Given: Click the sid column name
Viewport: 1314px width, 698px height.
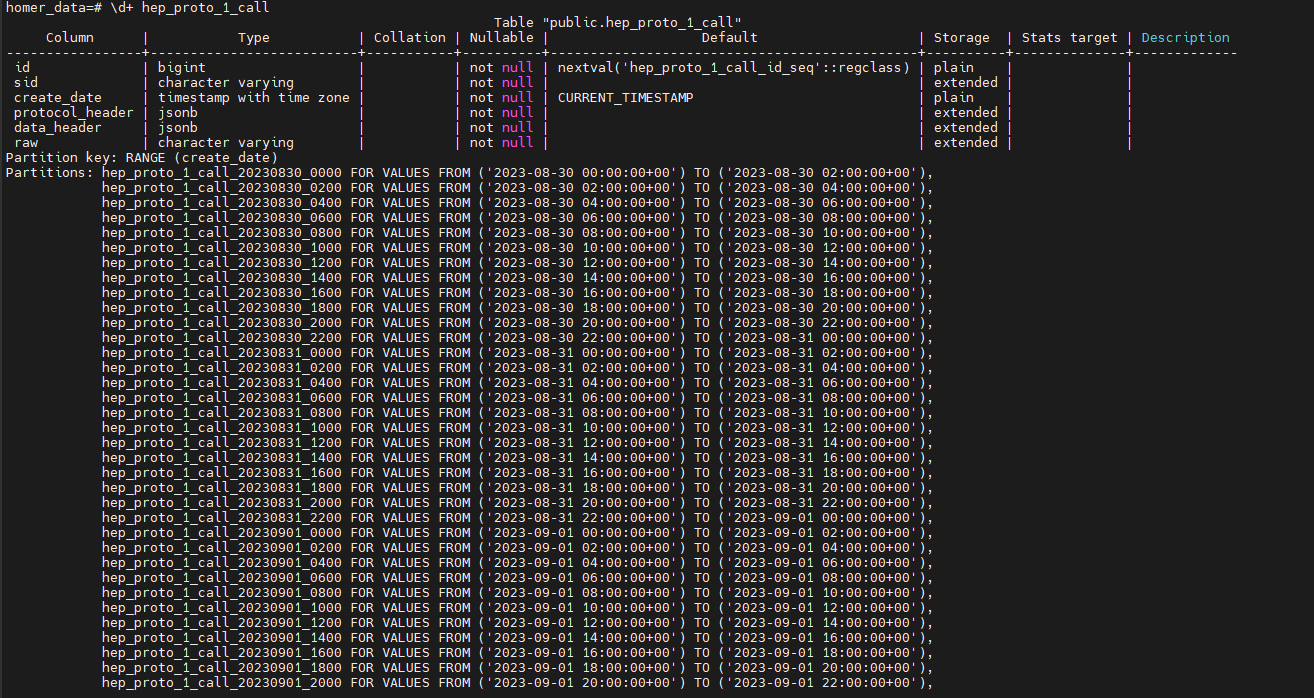Looking at the screenshot, I should (x=26, y=82).
